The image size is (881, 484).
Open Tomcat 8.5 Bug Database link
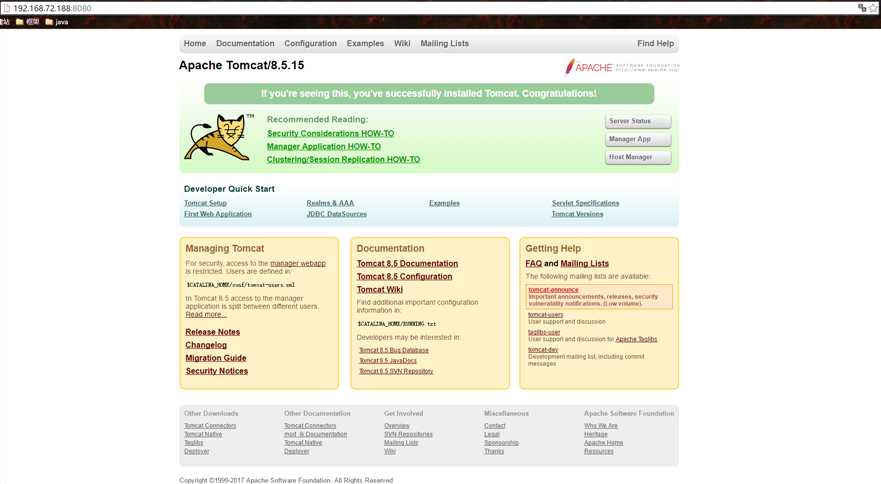coord(394,350)
